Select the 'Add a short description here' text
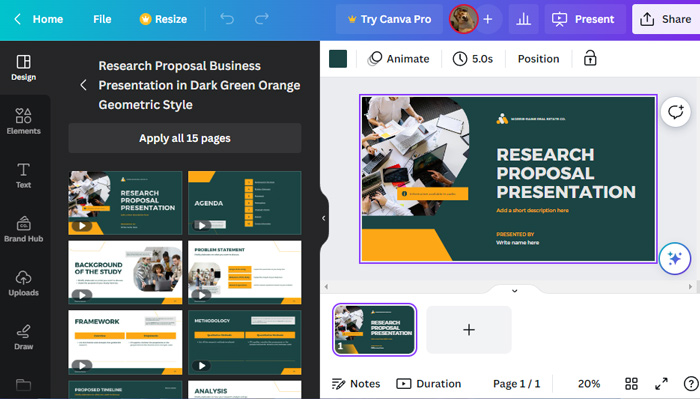This screenshot has width=700, height=399. coord(532,210)
